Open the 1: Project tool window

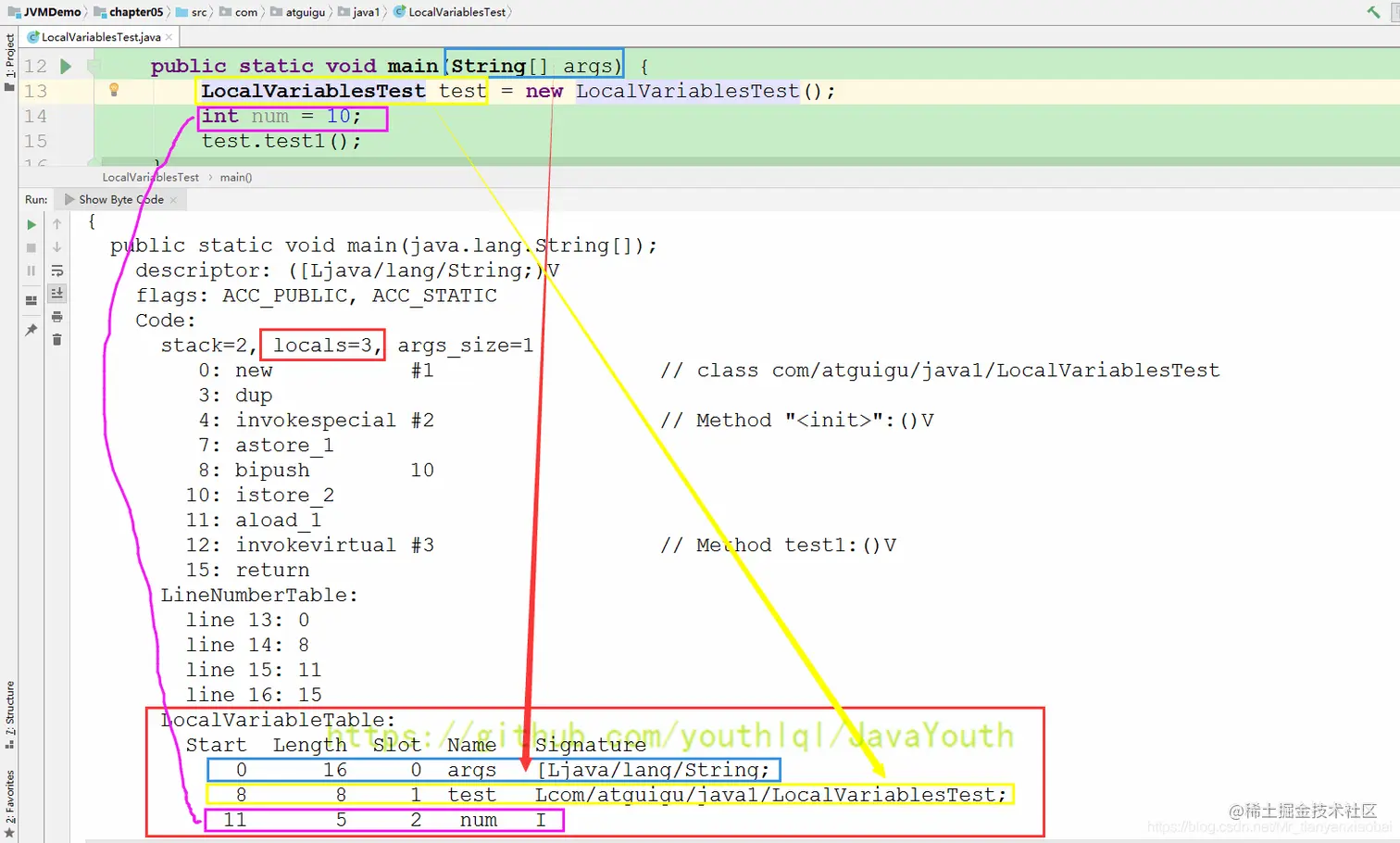[9, 56]
